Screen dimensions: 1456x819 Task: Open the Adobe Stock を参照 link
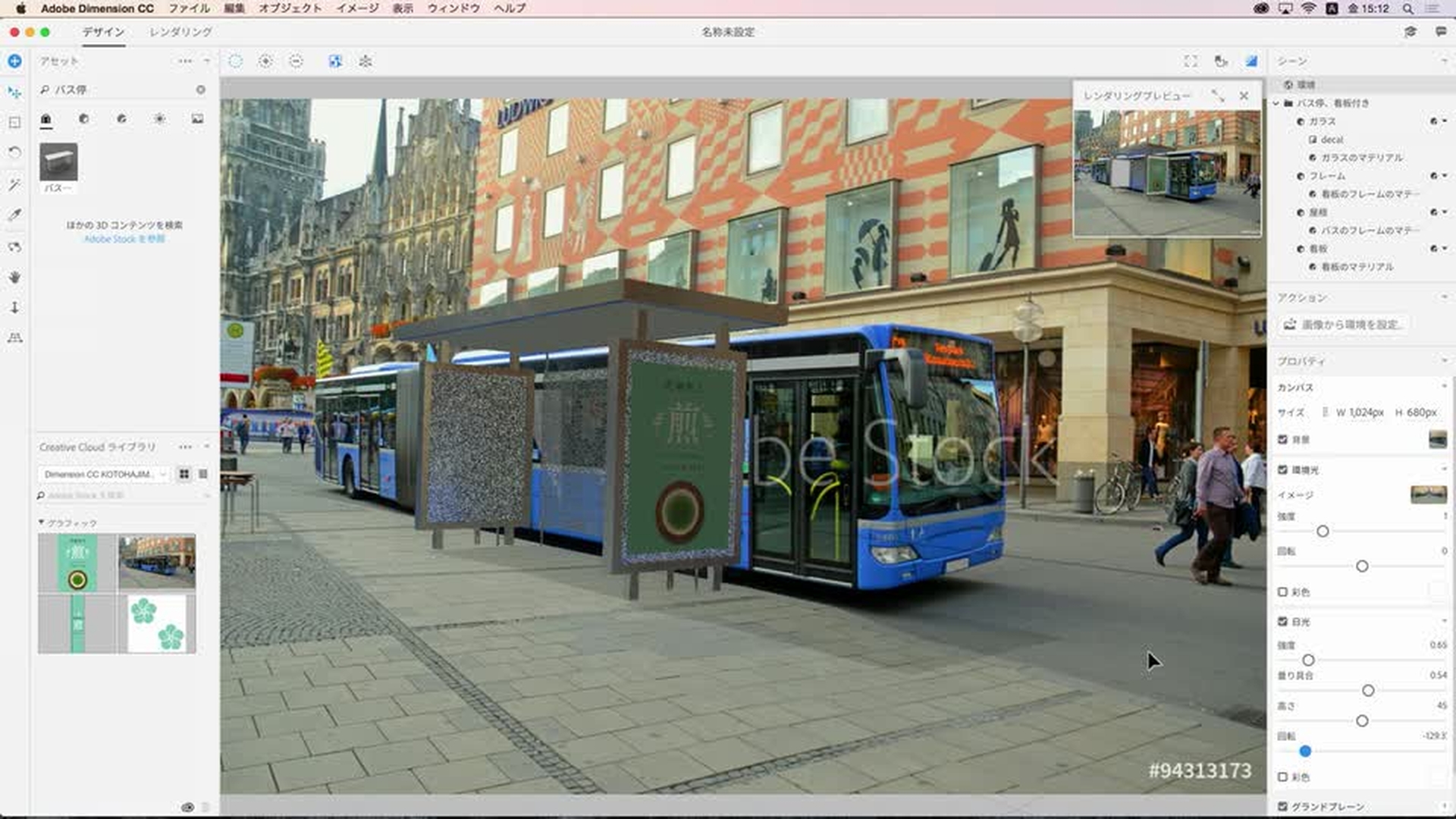pos(124,239)
